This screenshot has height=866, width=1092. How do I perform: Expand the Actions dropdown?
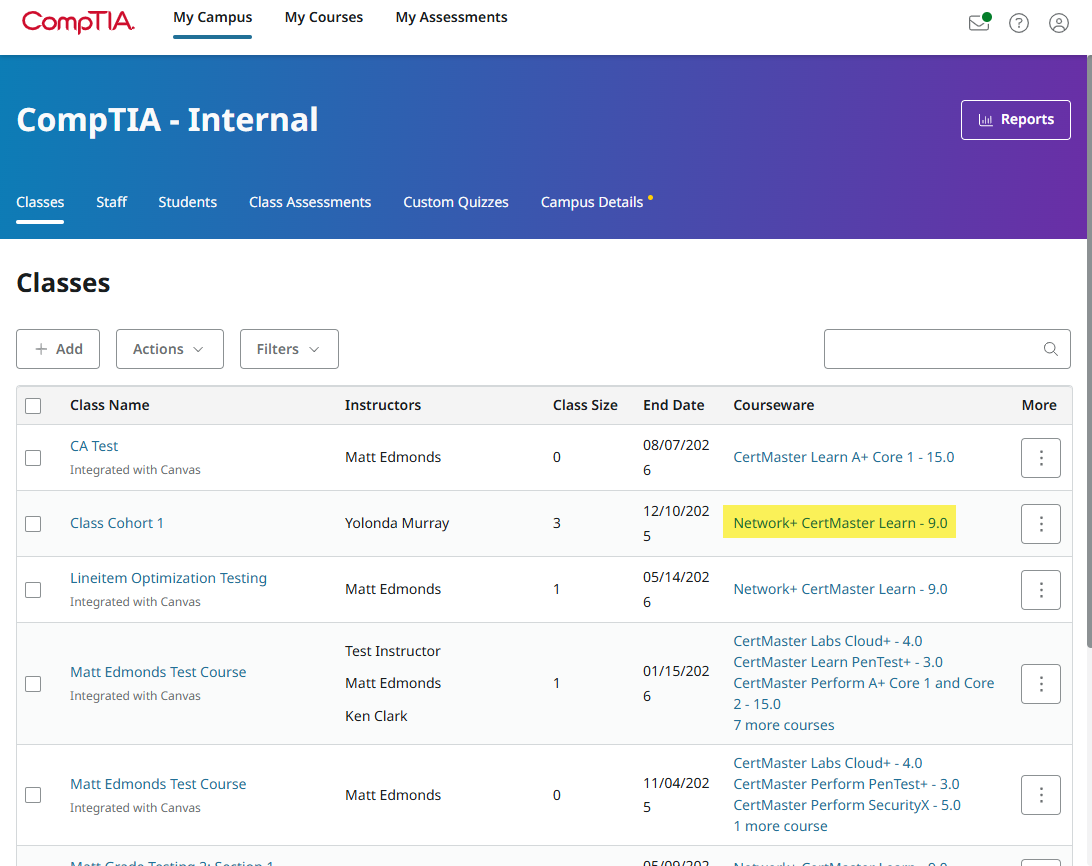coord(169,349)
